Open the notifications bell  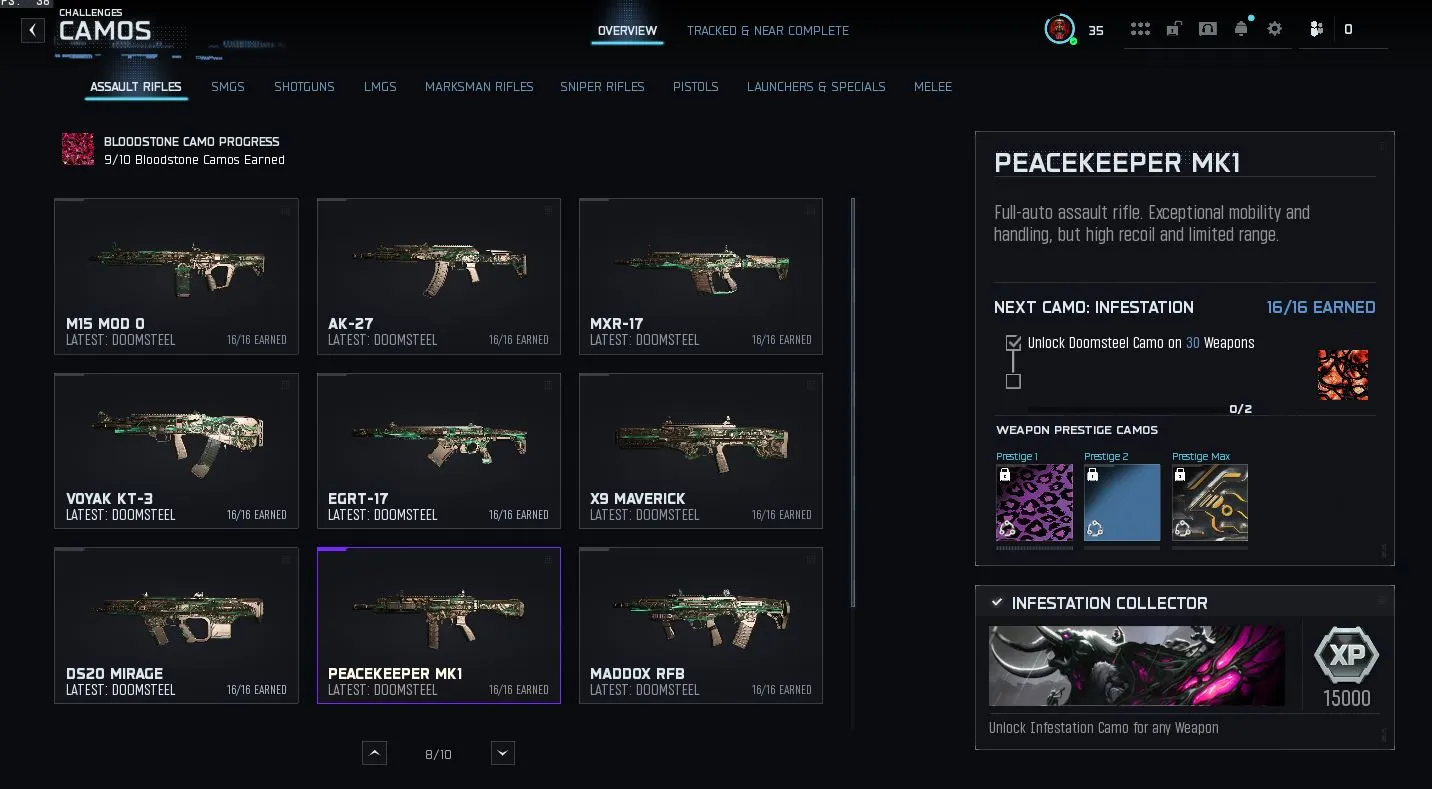1242,28
